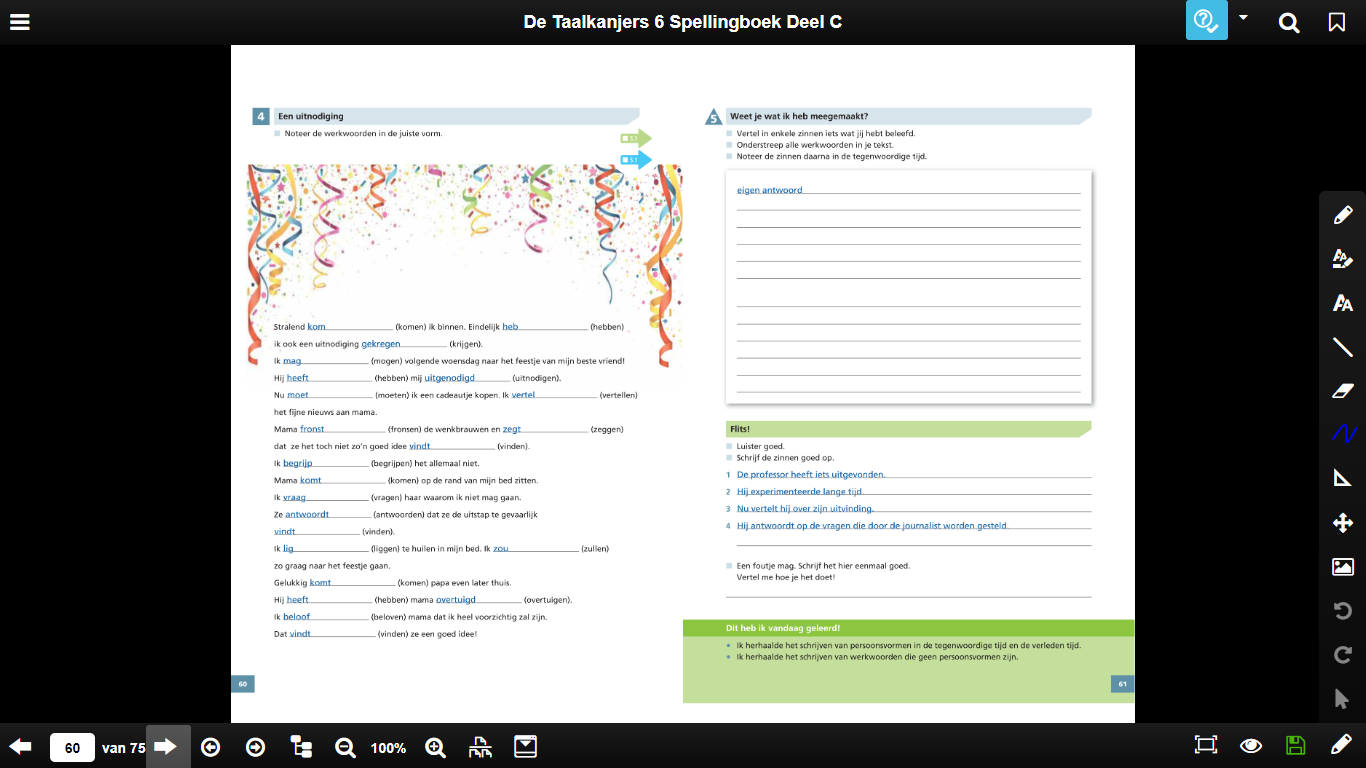Select the highlighter tool

click(x=1343, y=258)
